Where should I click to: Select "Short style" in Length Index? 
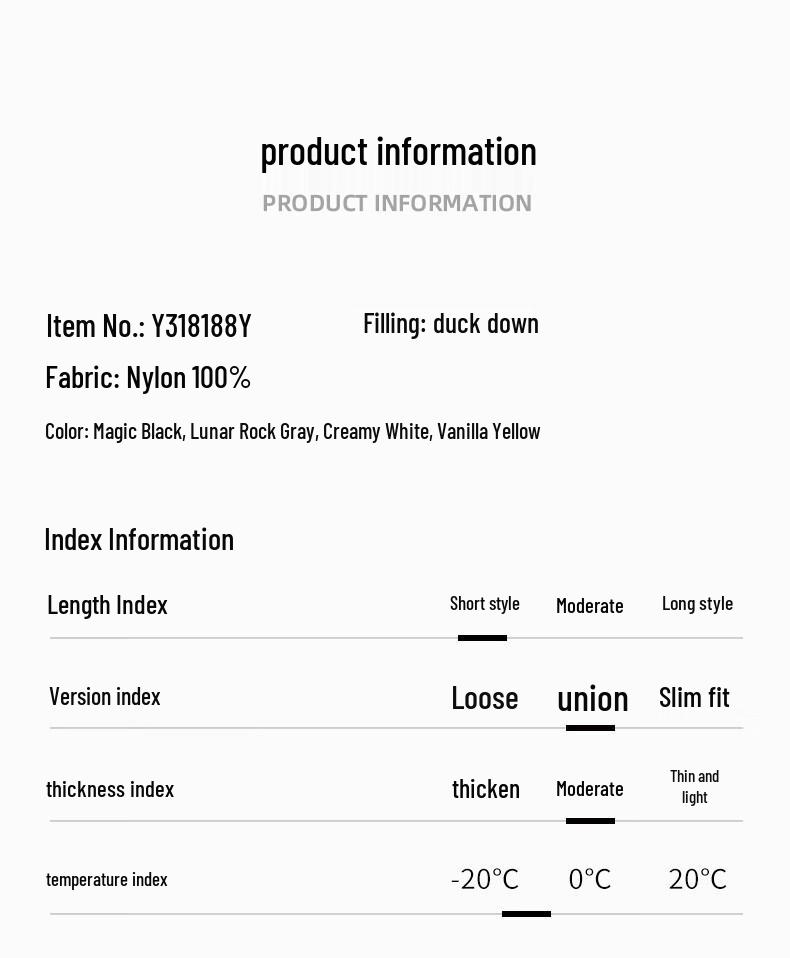(x=484, y=604)
